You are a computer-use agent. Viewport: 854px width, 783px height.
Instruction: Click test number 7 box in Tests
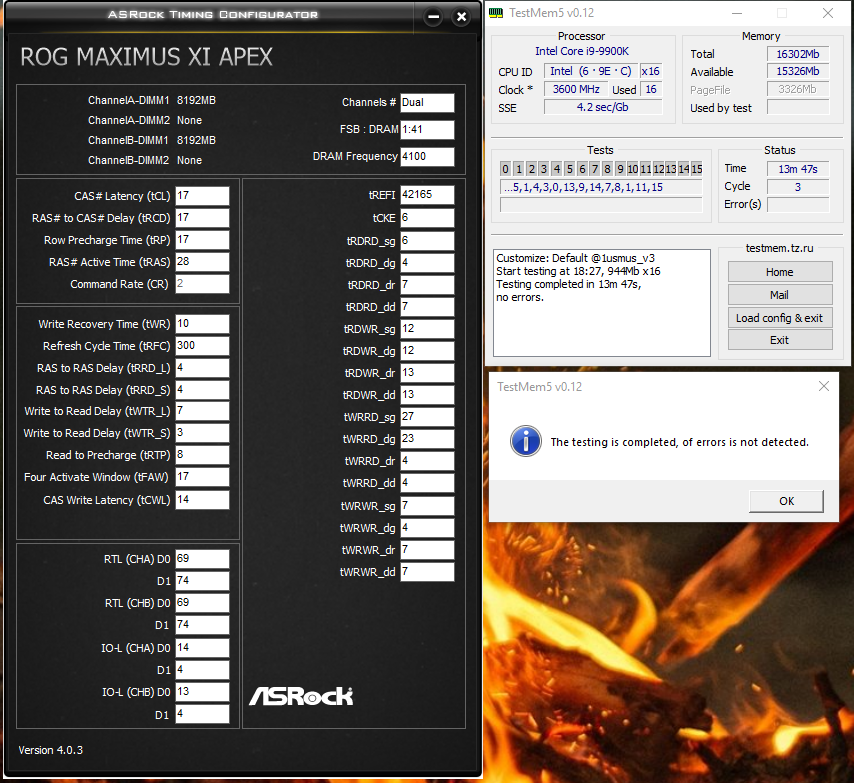click(x=595, y=169)
